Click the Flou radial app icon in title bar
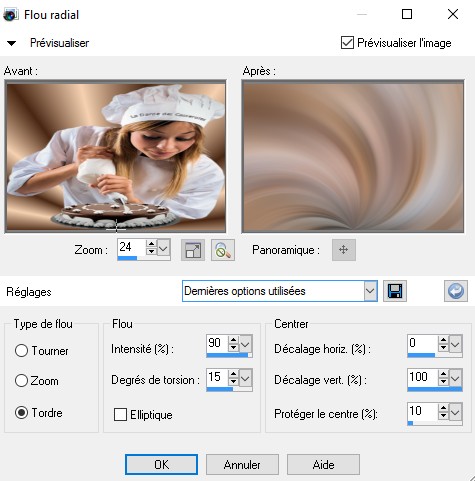Image resolution: width=475 pixels, height=481 pixels. (10, 15)
